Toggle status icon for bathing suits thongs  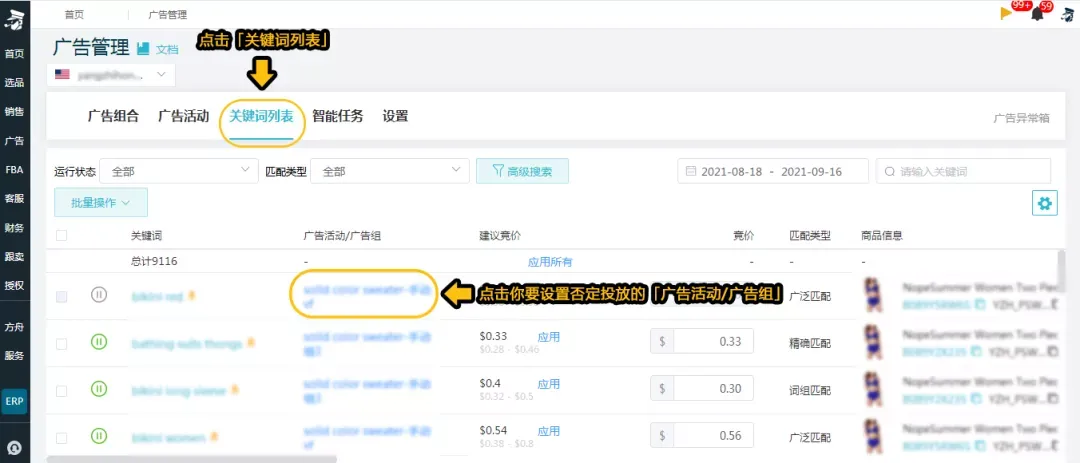click(x=98, y=342)
